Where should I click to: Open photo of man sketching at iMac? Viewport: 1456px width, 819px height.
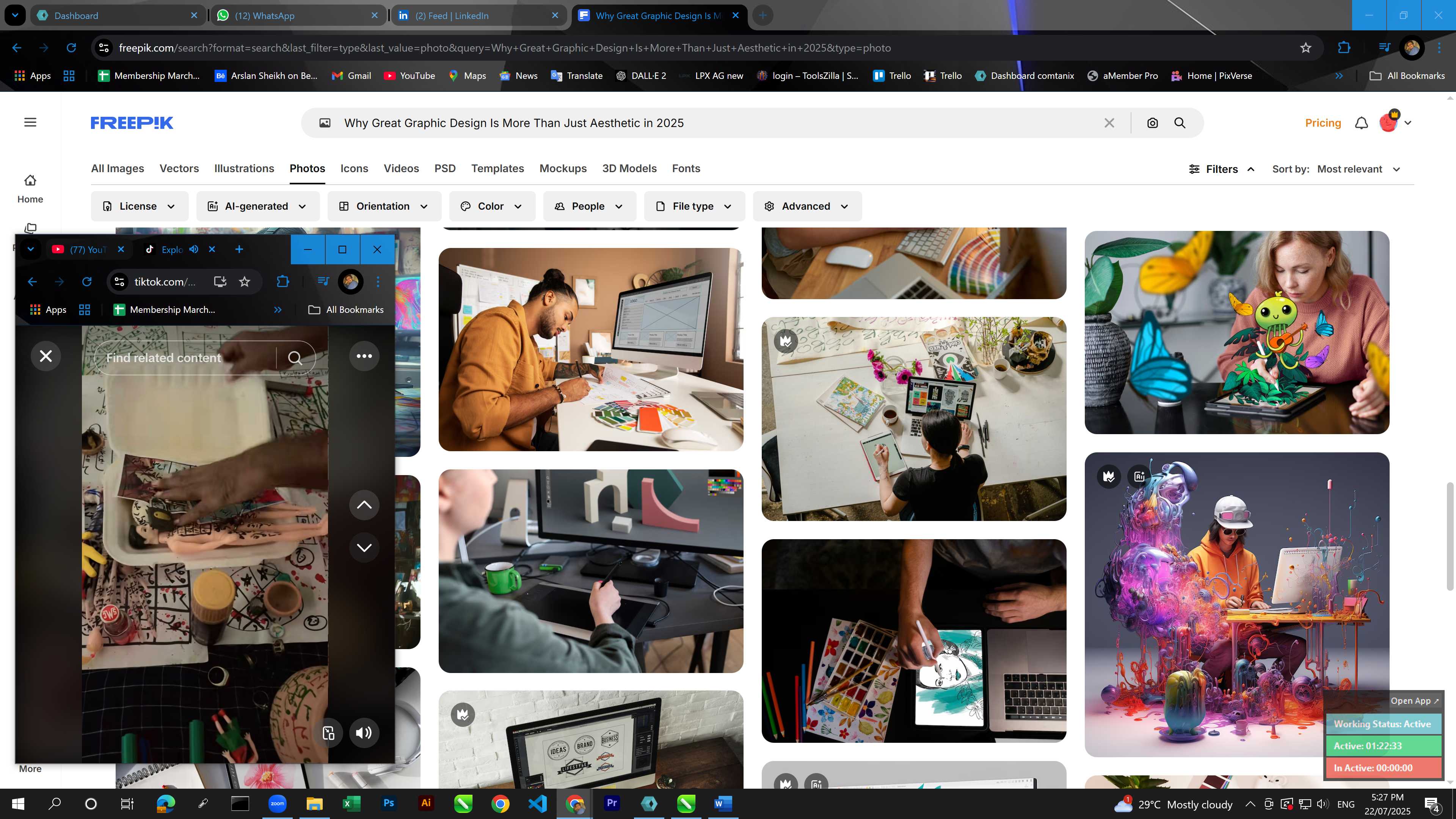[591, 349]
